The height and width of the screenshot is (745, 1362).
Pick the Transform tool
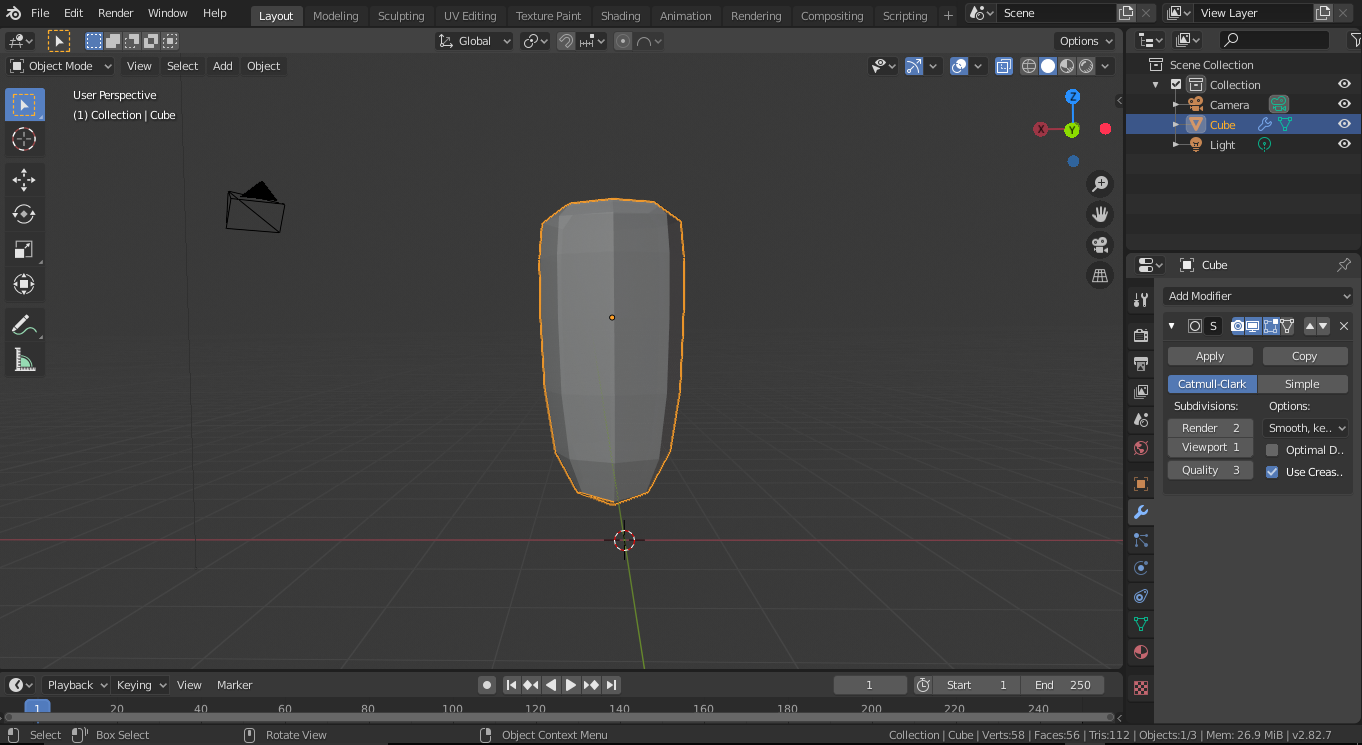pyautogui.click(x=24, y=284)
